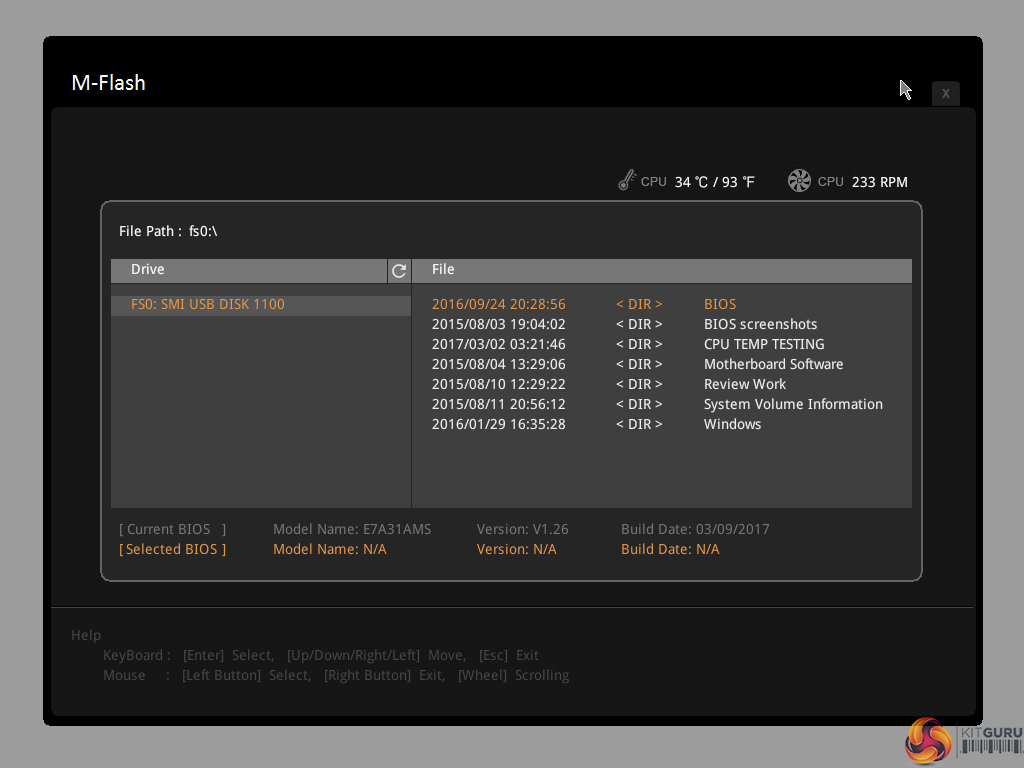Select the Windows directory
The width and height of the screenshot is (1024, 768).
tap(732, 424)
